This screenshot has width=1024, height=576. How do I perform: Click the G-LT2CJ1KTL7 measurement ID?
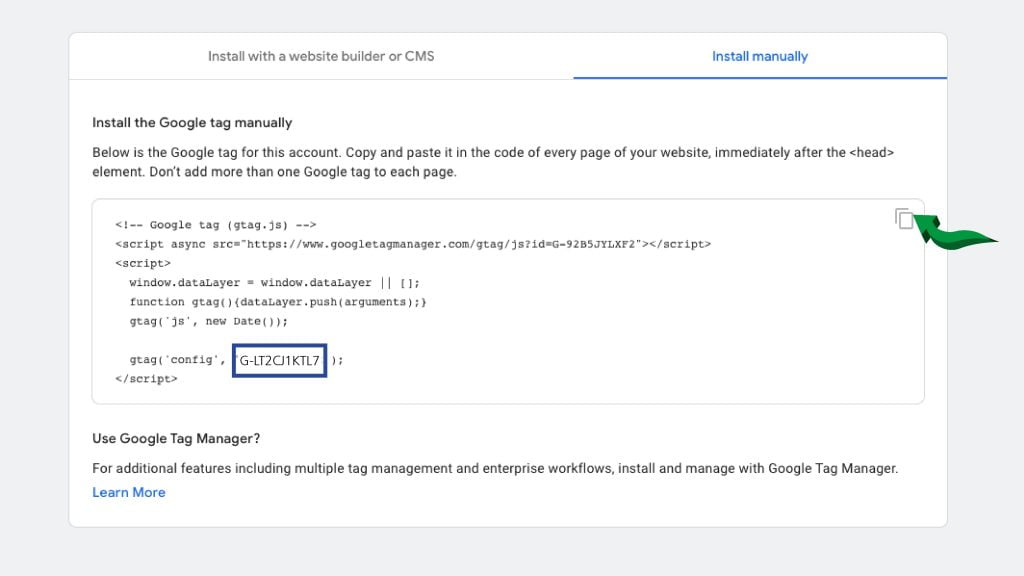coord(280,360)
